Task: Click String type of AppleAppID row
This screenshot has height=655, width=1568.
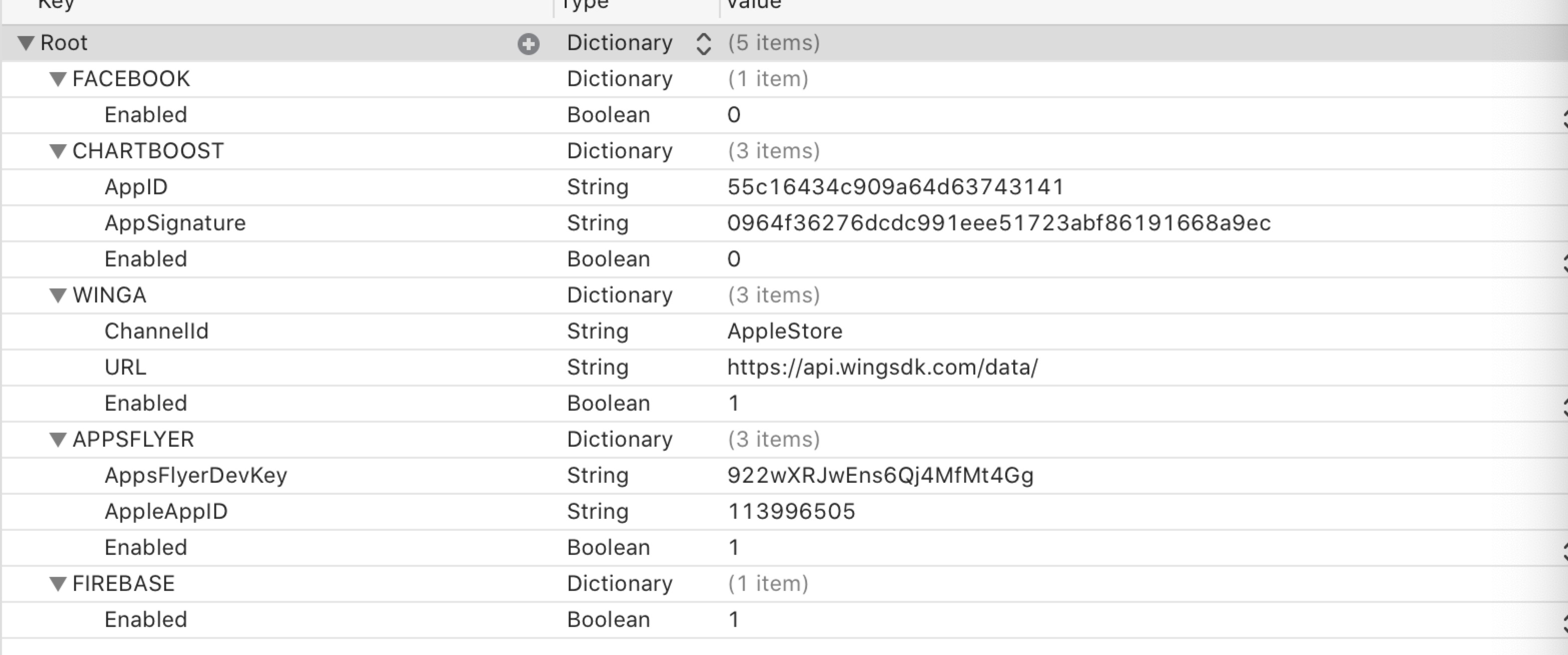Action: coord(598,511)
